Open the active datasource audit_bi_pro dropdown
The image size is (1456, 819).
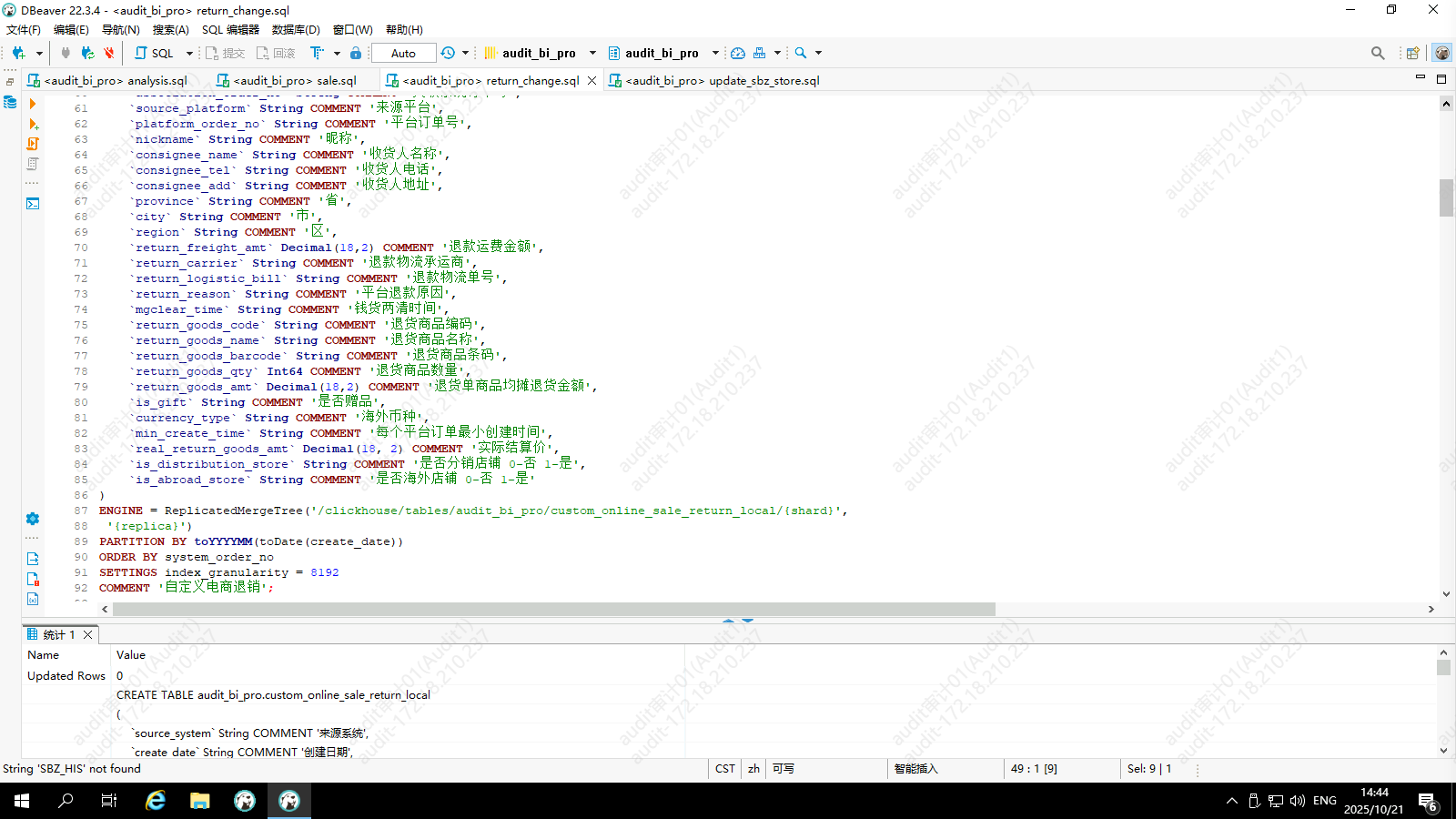[538, 53]
